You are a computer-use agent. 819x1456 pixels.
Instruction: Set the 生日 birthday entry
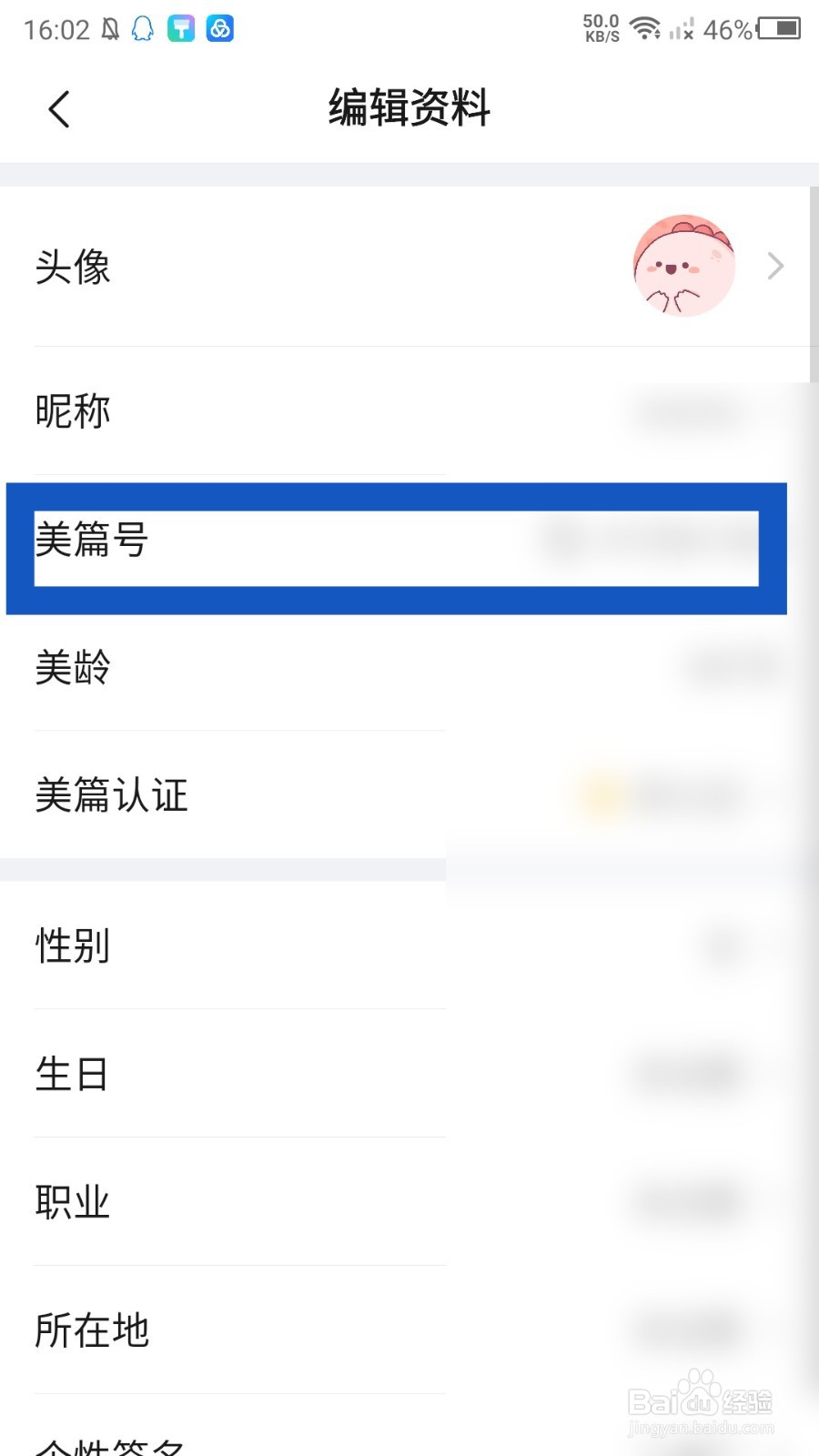pos(404,1074)
